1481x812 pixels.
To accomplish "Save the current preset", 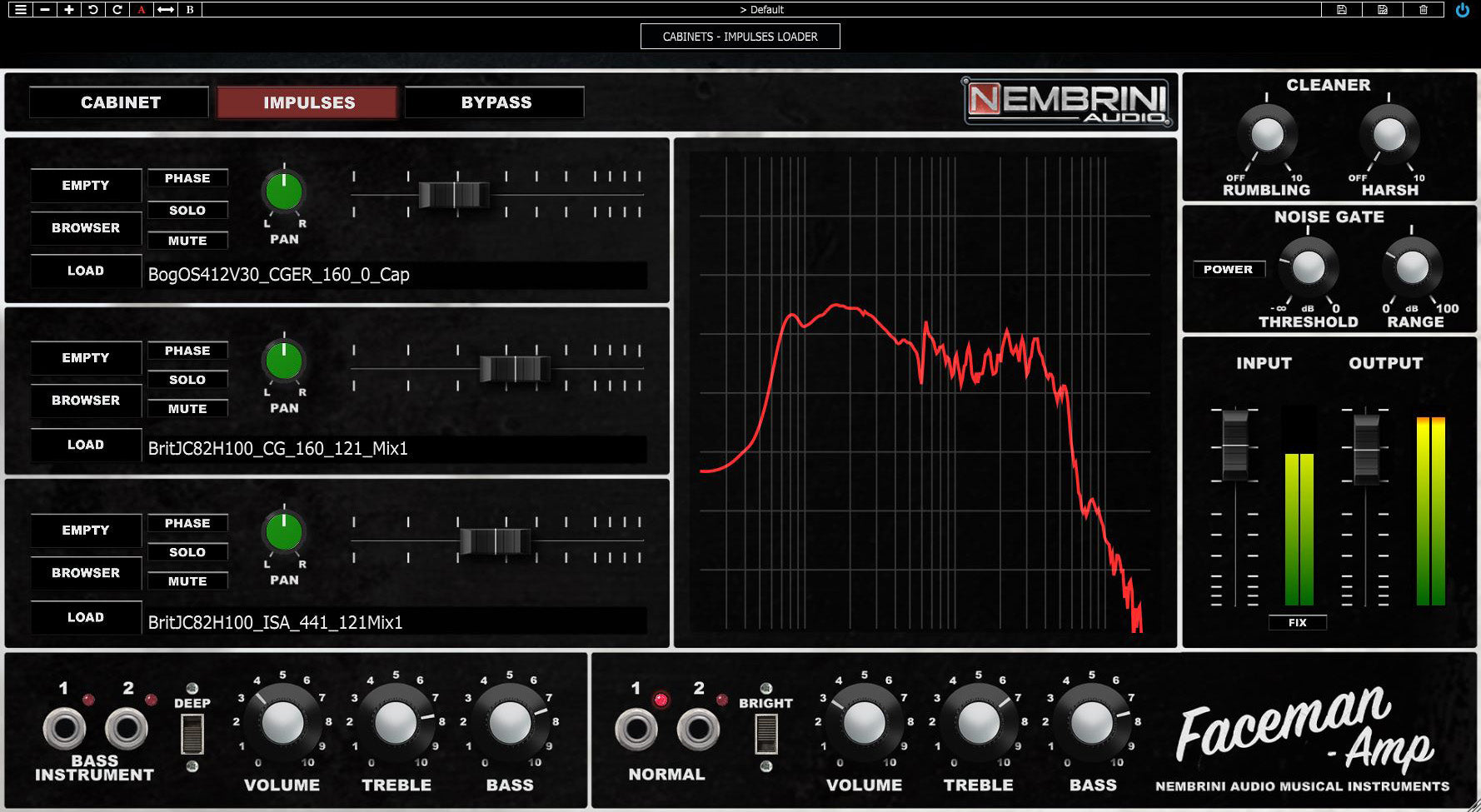I will point(1342,10).
